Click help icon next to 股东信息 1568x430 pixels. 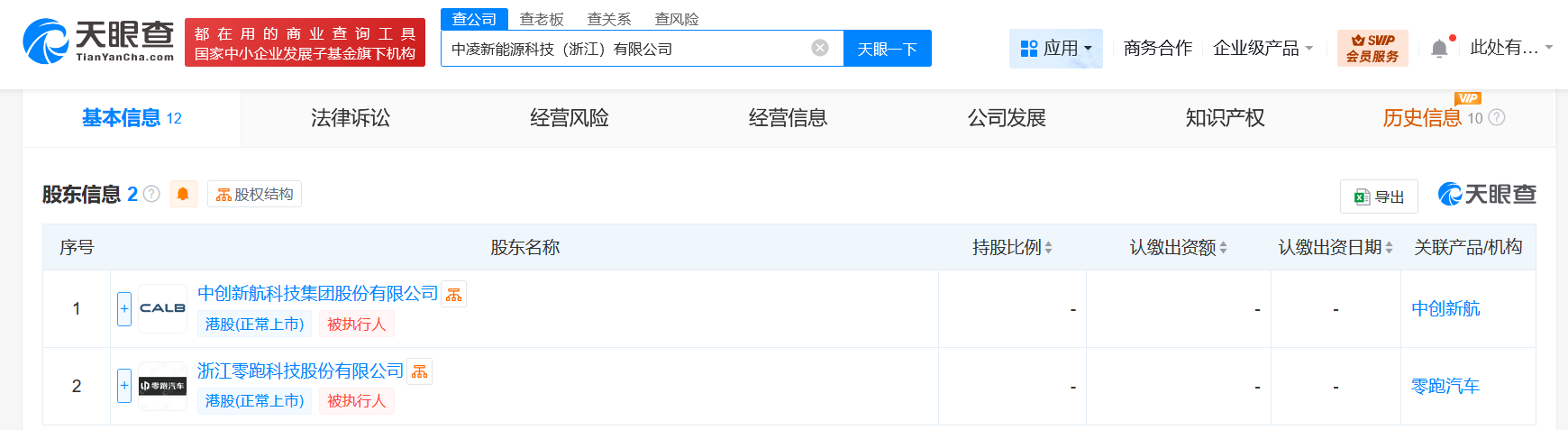pos(152,194)
